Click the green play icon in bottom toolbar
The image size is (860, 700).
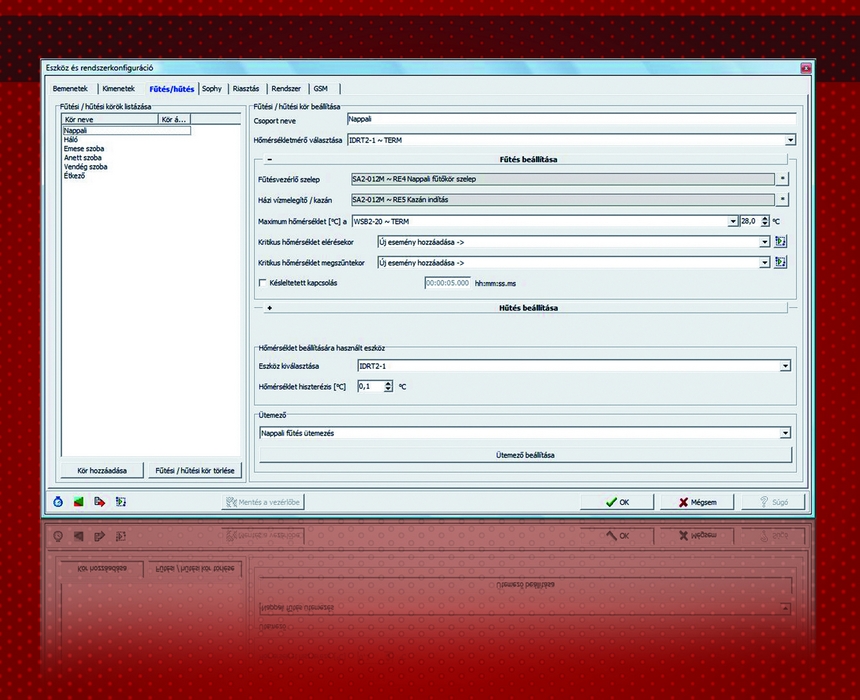pos(120,502)
